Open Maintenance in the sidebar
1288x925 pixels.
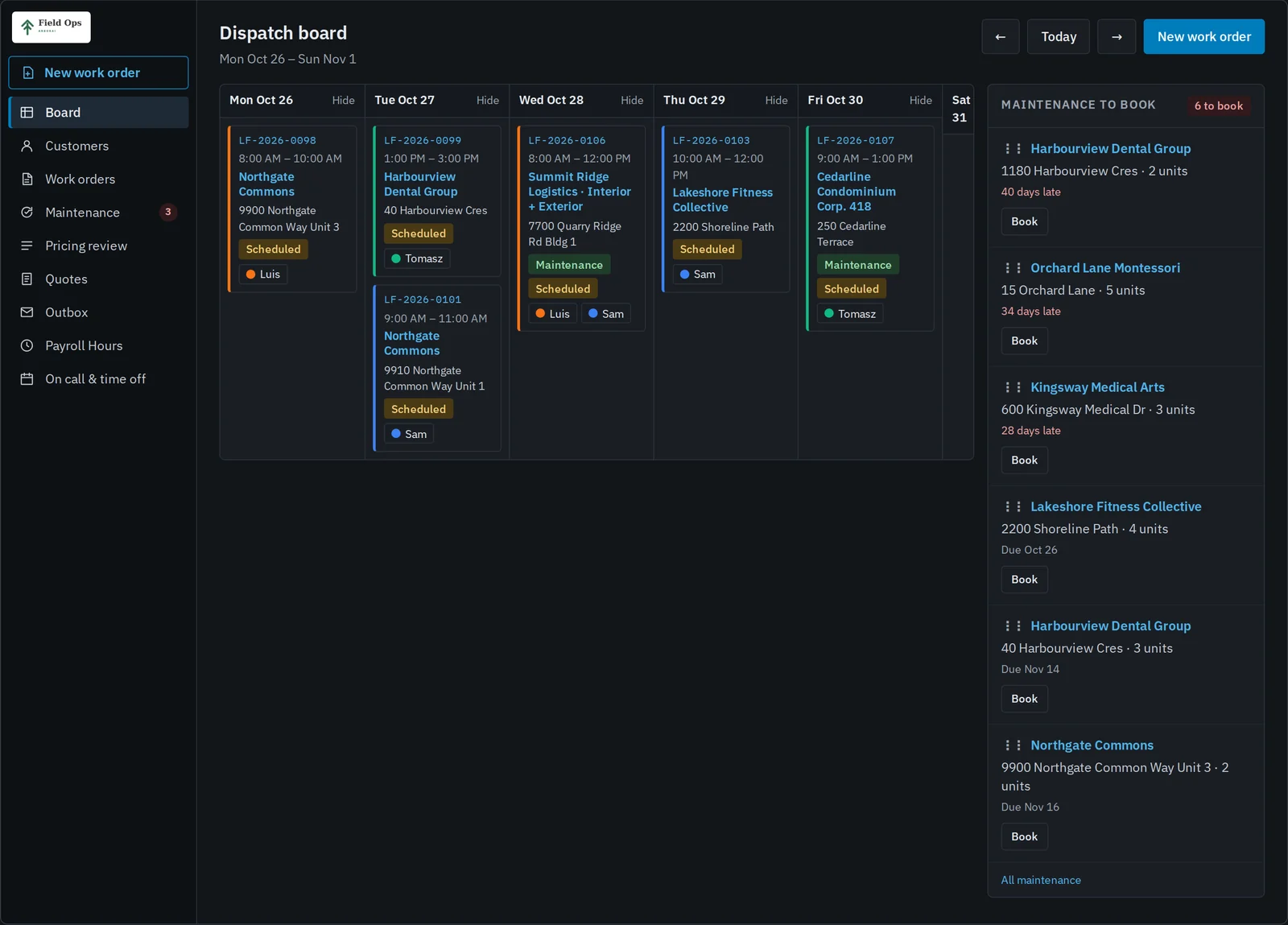(x=98, y=213)
